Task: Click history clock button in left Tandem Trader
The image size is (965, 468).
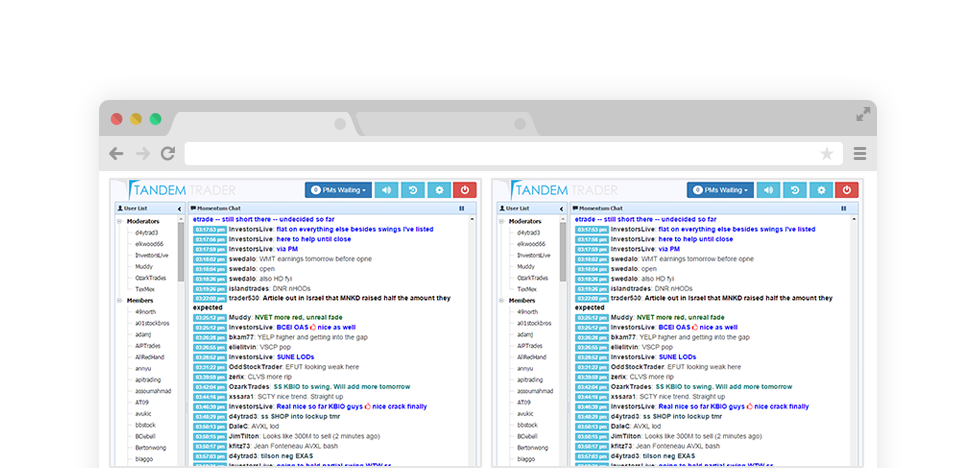Action: 413,190
